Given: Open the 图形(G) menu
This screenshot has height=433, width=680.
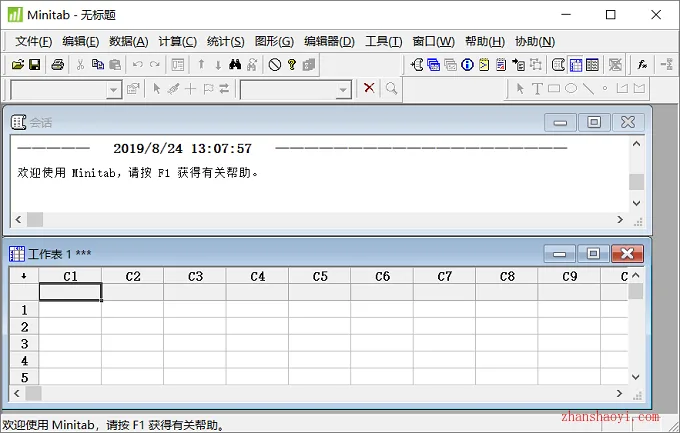Looking at the screenshot, I should 274,42.
